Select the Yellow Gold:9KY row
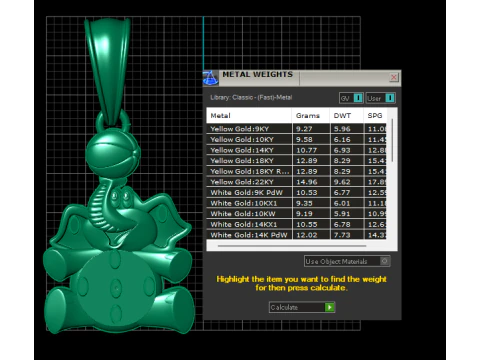The width and height of the screenshot is (480, 360). click(296, 129)
